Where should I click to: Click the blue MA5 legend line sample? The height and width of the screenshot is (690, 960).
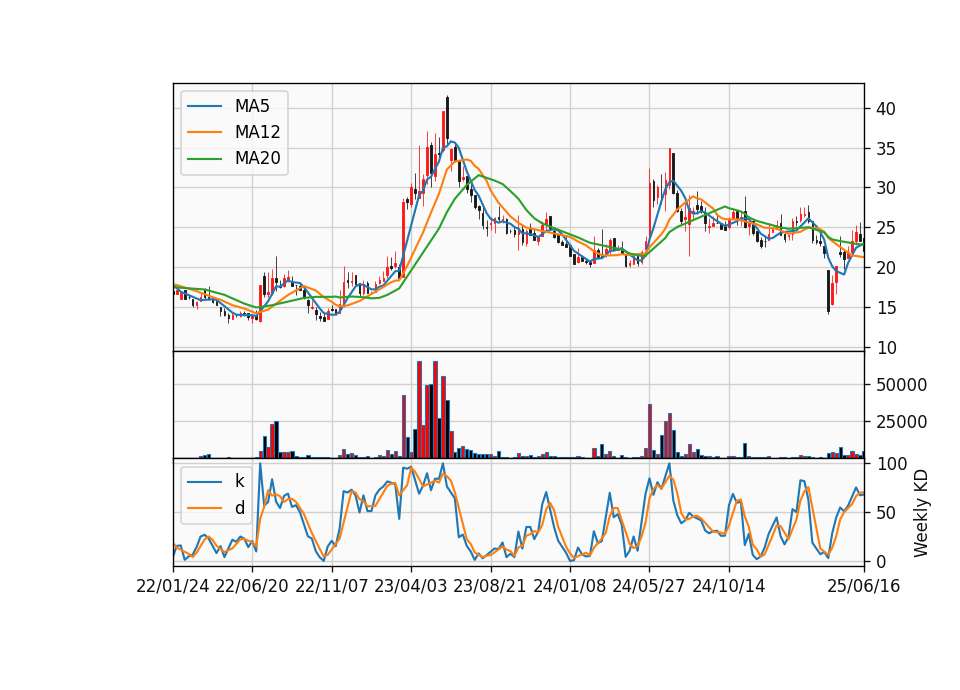[x=204, y=106]
